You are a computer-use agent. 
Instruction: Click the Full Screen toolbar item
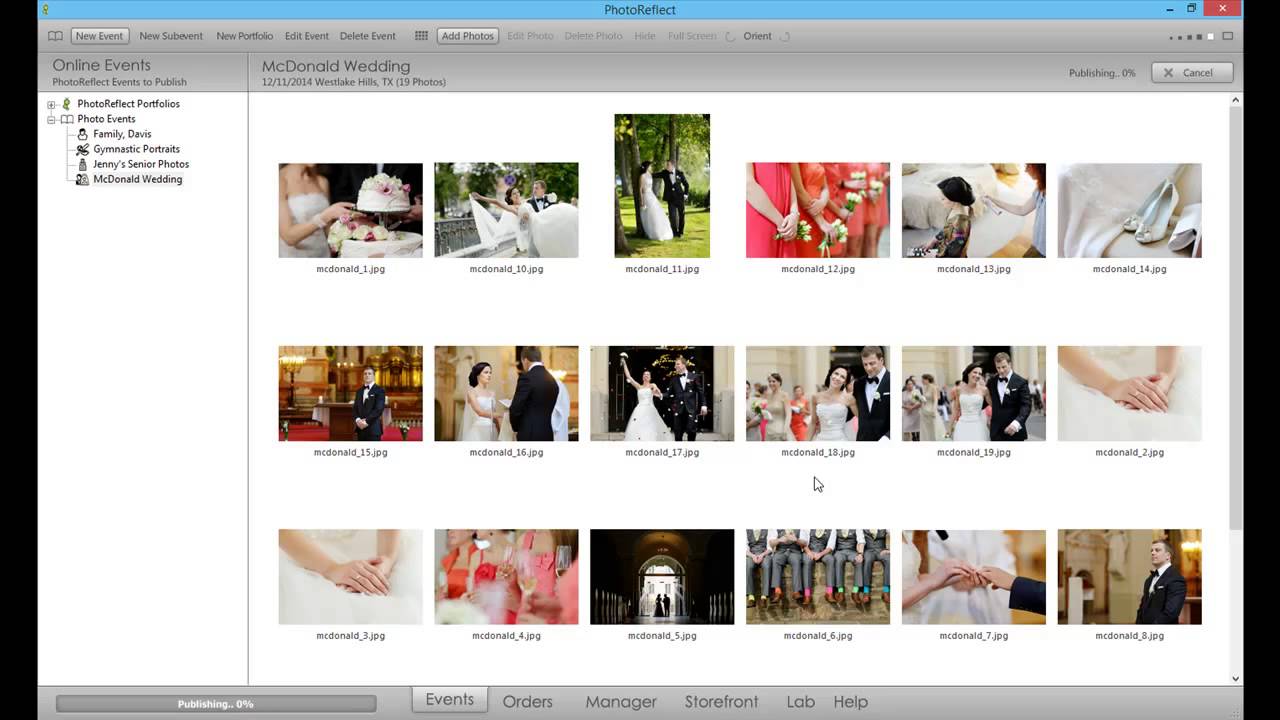pos(692,36)
